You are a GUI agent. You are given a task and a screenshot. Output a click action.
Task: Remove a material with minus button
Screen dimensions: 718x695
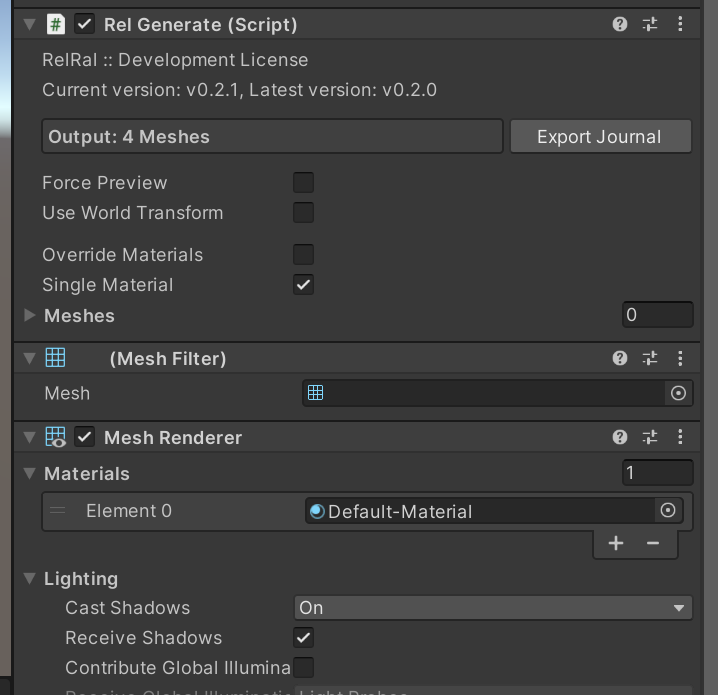653,543
